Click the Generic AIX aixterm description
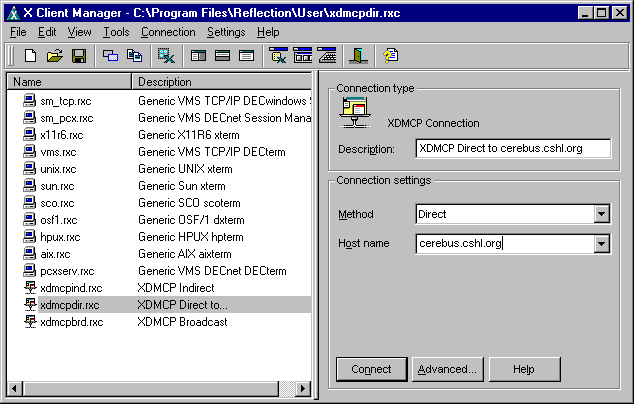This screenshot has height=404, width=634. pos(185,254)
